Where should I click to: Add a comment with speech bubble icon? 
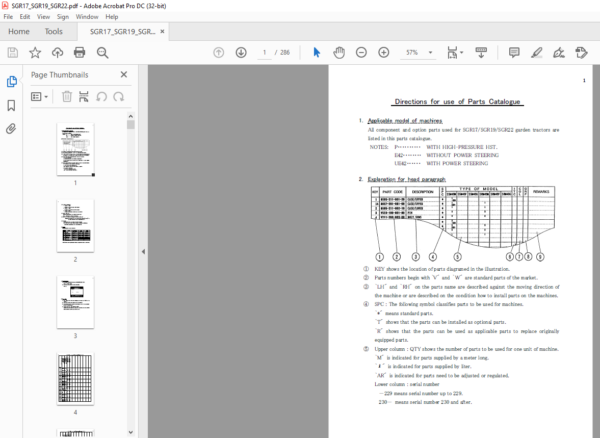tap(514, 52)
